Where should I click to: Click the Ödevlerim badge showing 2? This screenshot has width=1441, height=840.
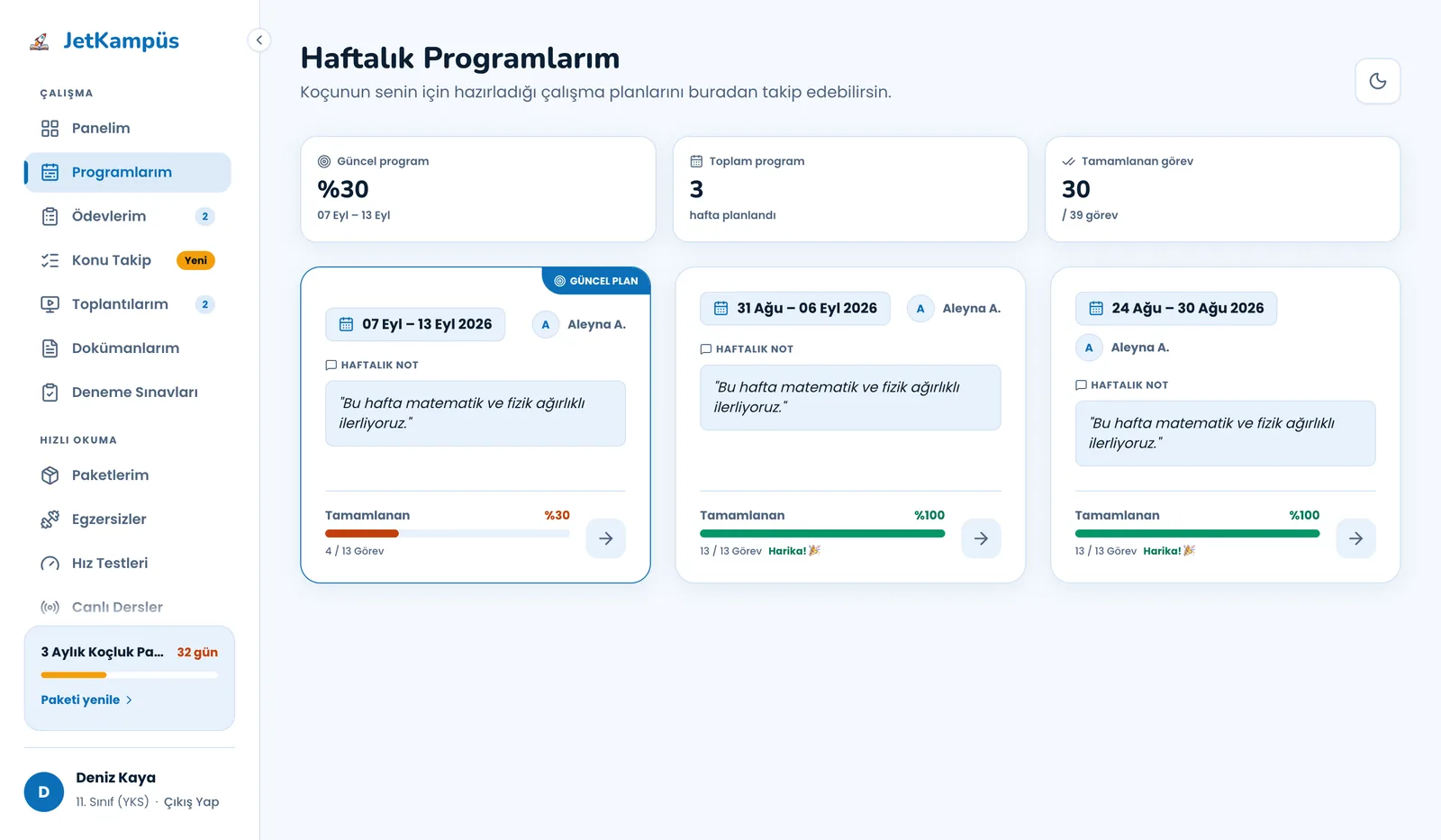point(205,216)
